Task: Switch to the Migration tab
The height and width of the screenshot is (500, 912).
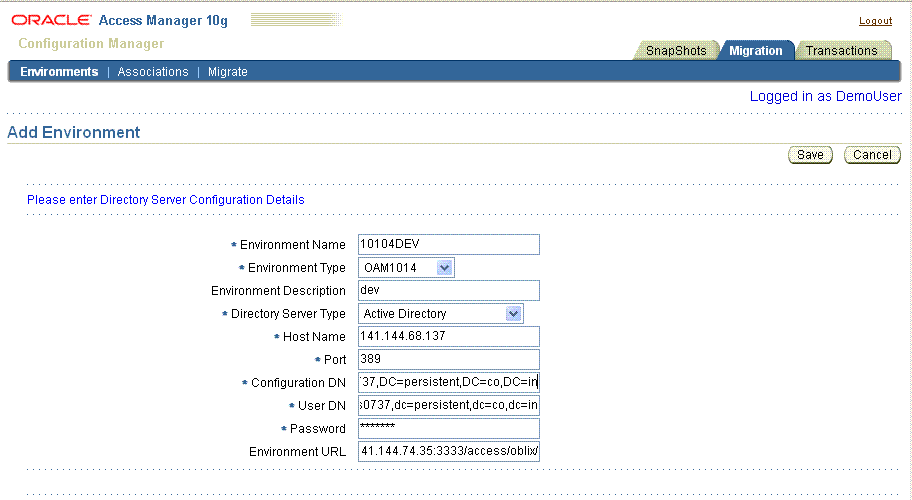Action: (x=756, y=51)
